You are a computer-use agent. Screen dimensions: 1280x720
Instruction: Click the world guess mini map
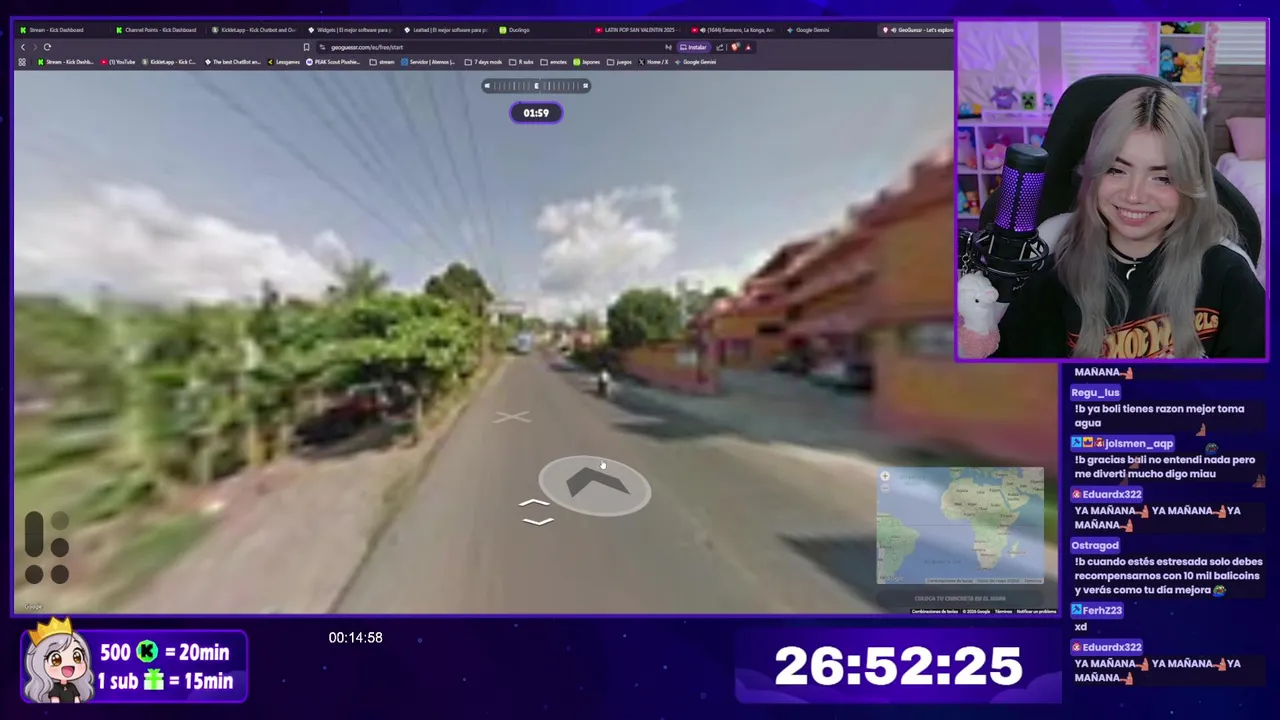(960, 526)
